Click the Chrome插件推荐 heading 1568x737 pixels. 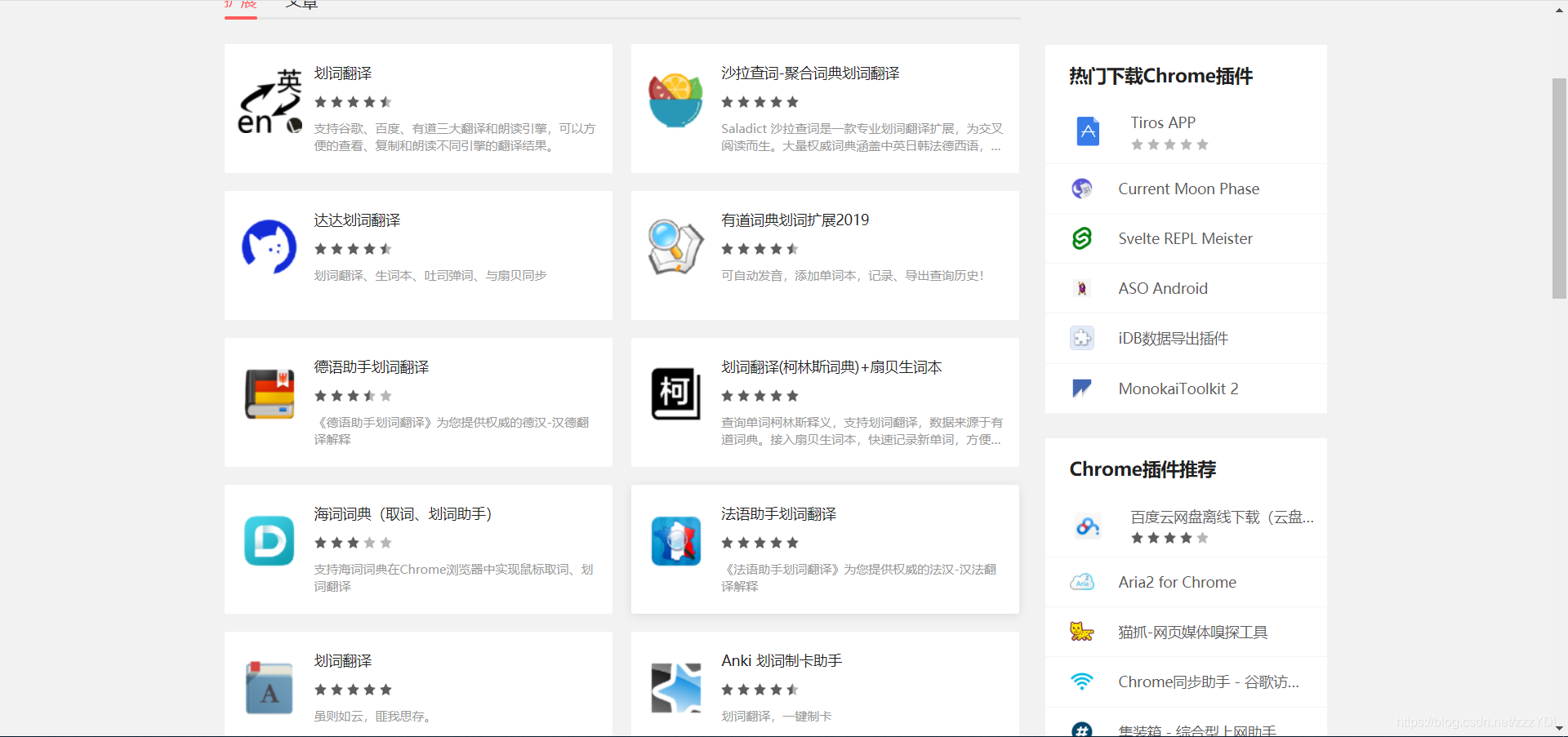tap(1143, 469)
